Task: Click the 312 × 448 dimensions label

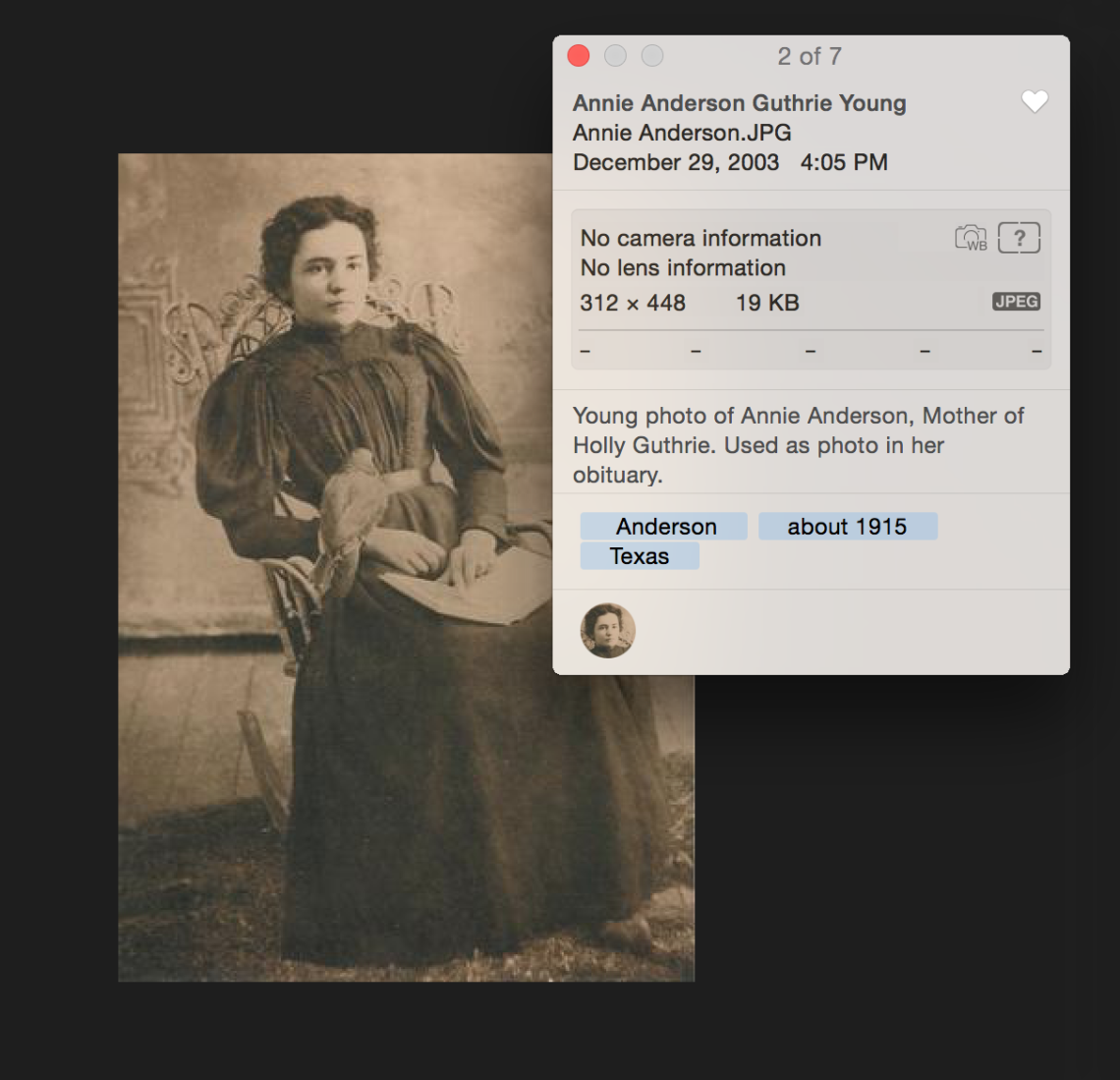Action: [633, 302]
